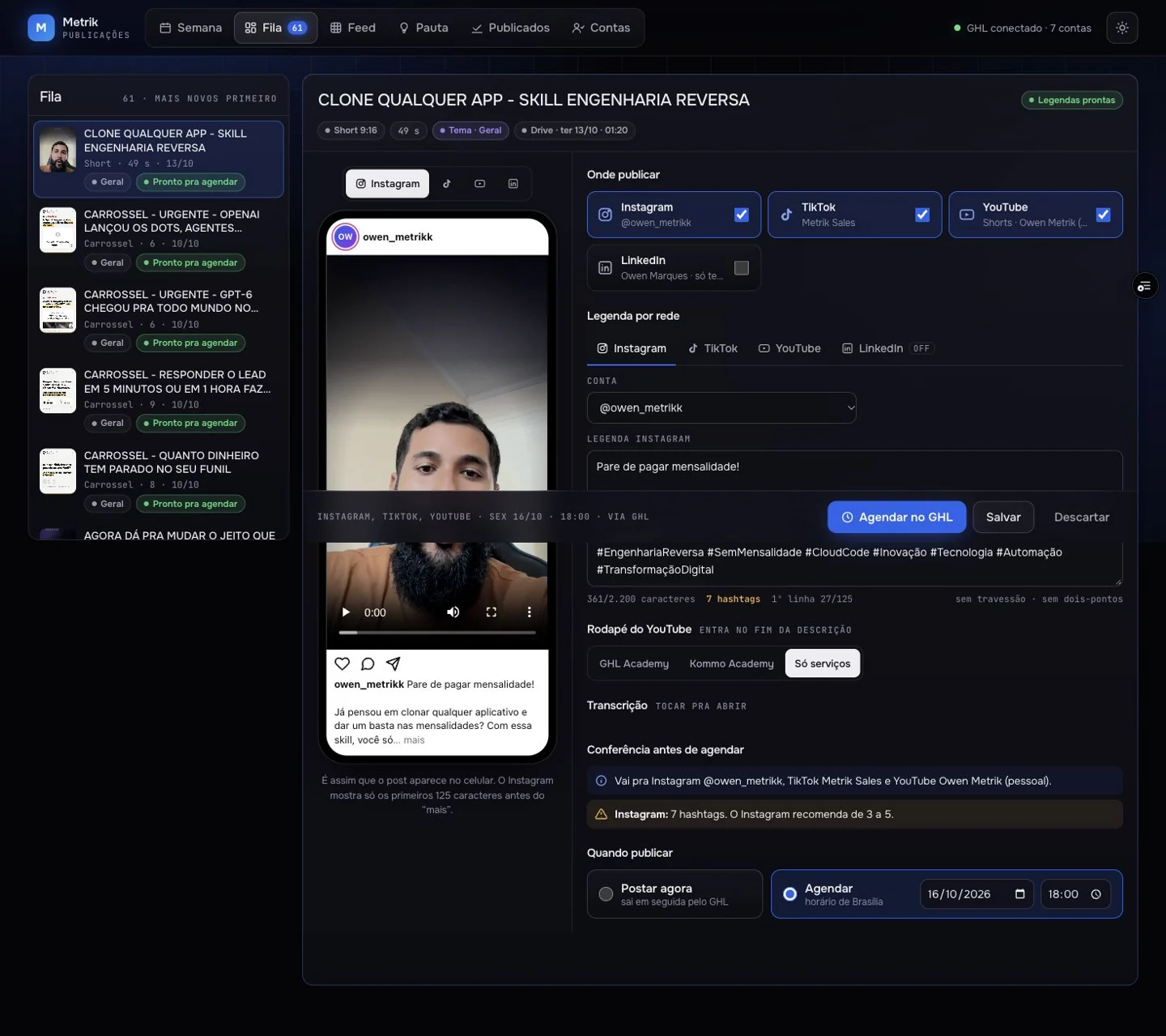Click the Salvar button
The width and height of the screenshot is (1166, 1036).
1003,518
